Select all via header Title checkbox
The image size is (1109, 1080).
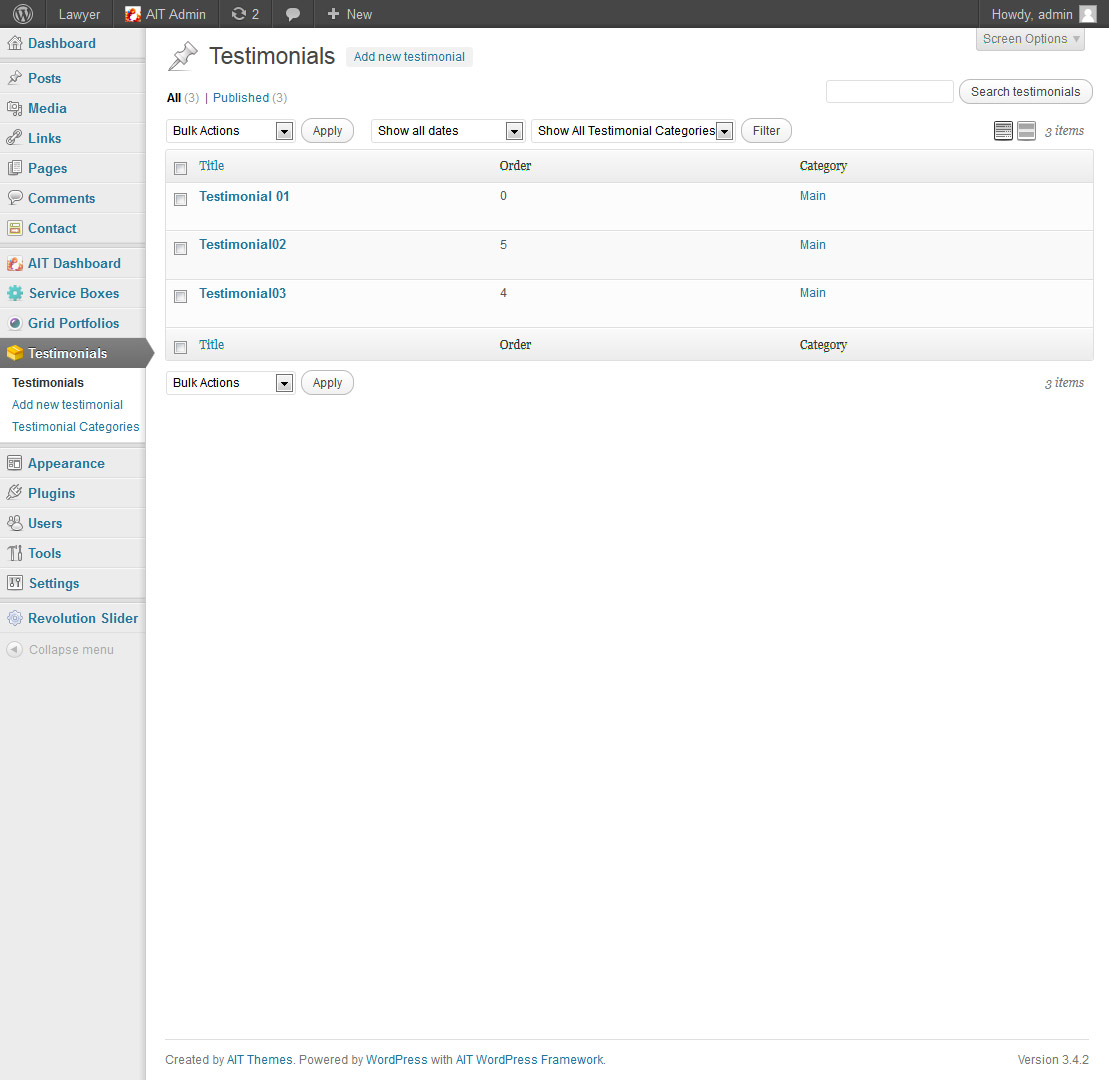181,168
